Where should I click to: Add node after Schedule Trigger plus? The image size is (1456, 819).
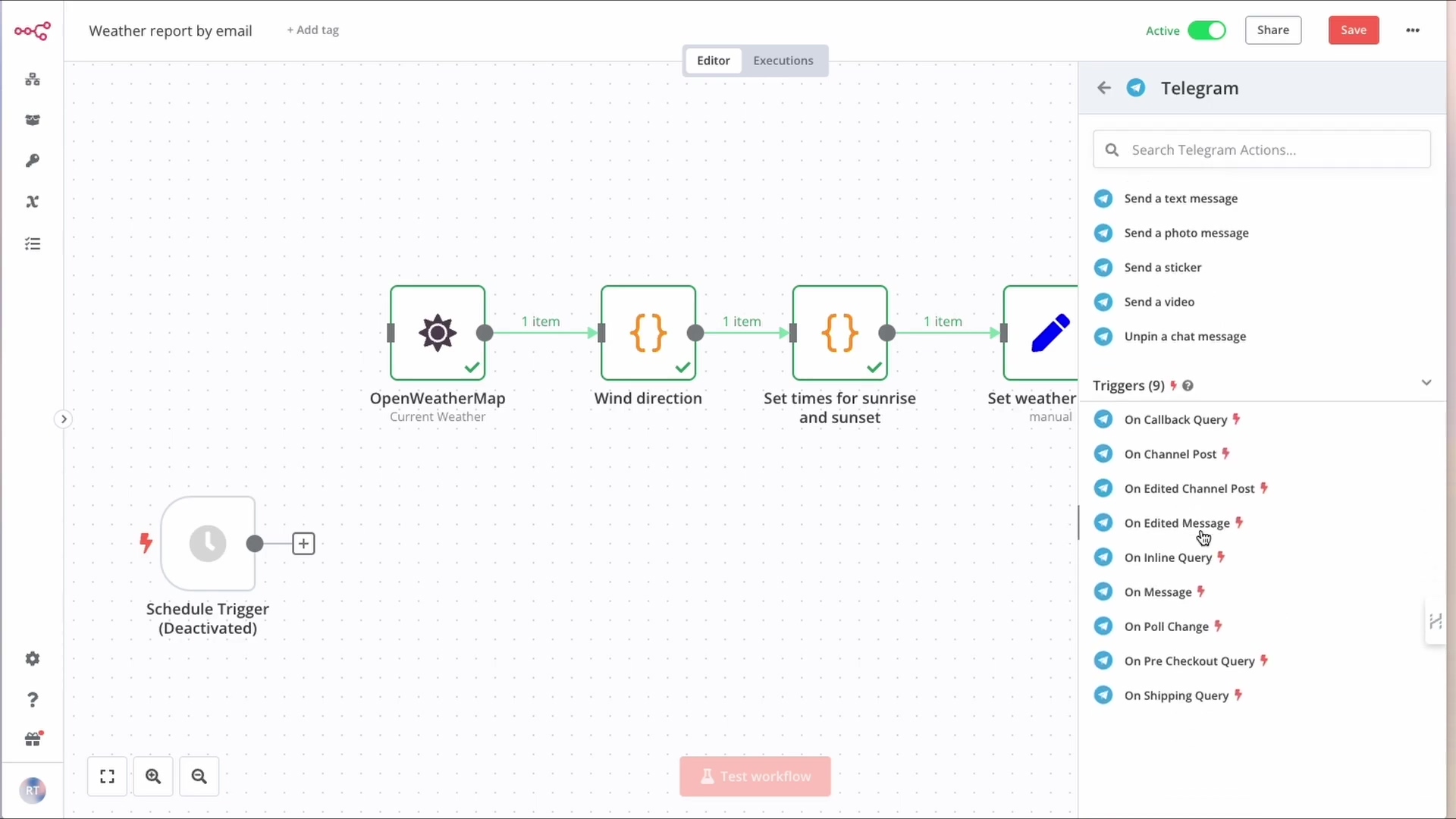[303, 544]
